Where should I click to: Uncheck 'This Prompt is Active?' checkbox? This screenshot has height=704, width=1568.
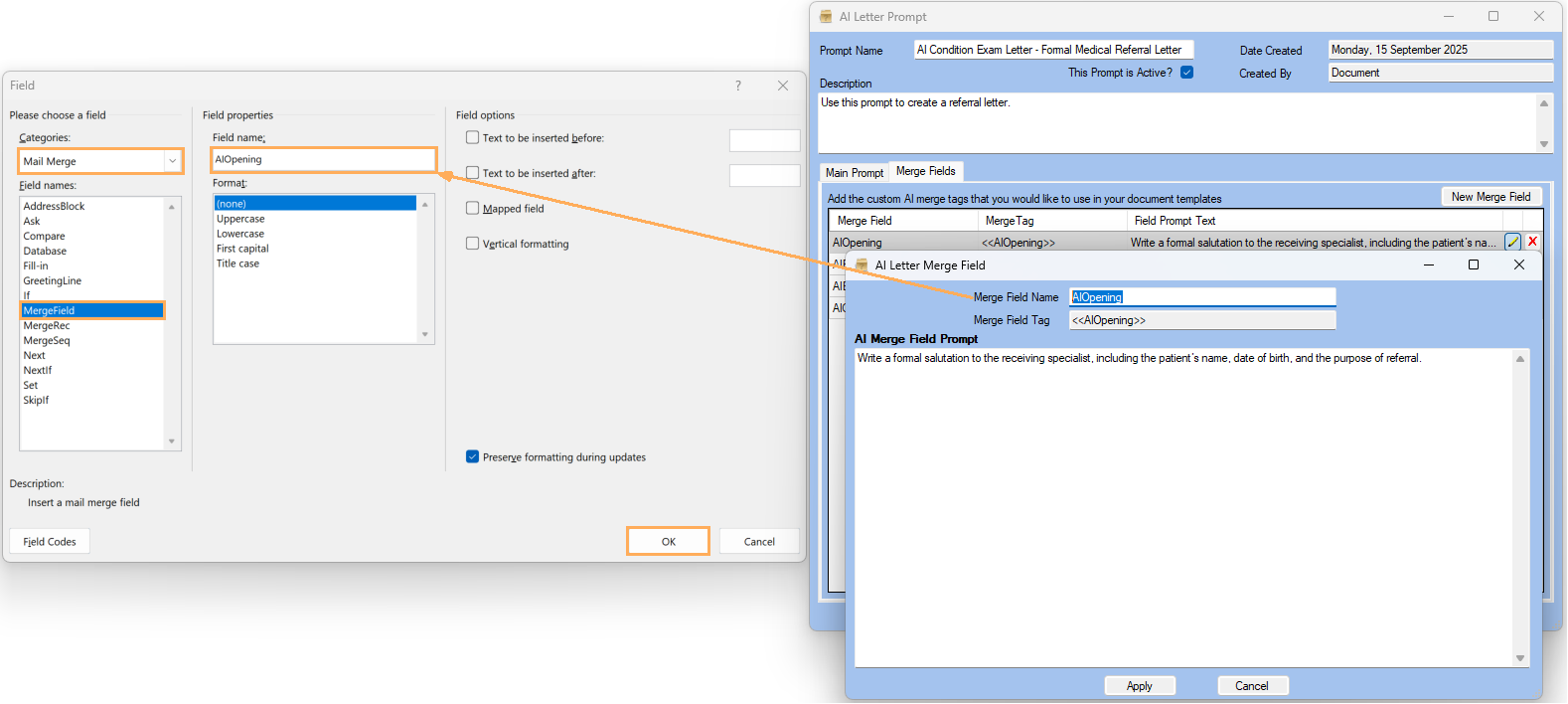tap(1186, 73)
